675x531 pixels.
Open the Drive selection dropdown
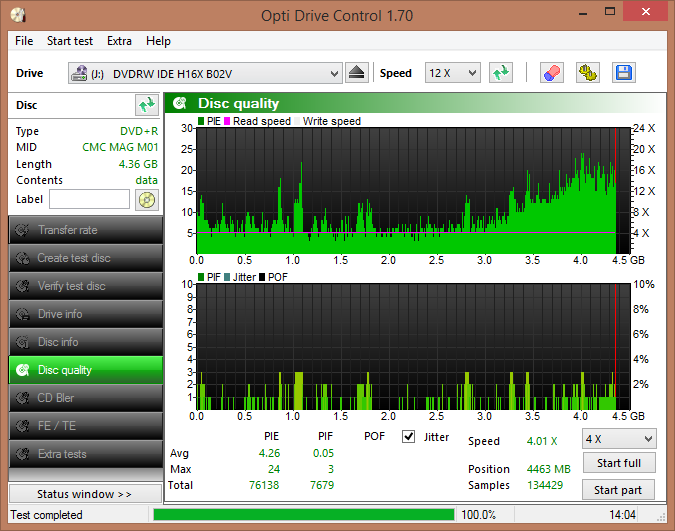[205, 73]
